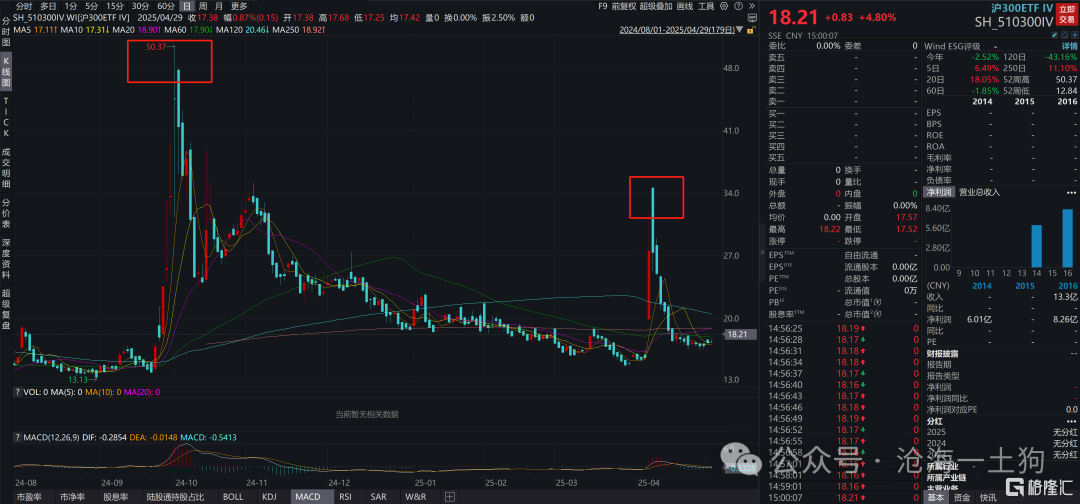Switch chart to 5分 period
Viewport: 1080px width, 504px height.
[92, 6]
